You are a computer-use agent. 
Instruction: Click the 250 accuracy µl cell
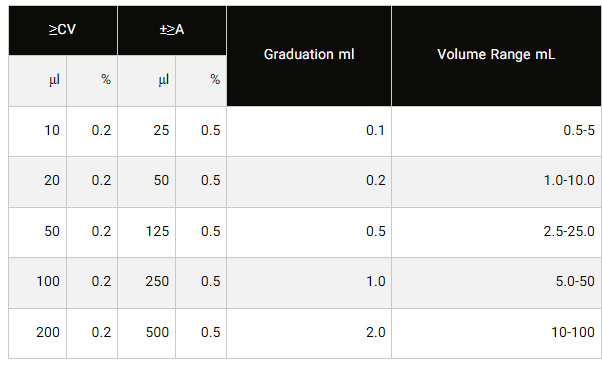tap(147, 283)
